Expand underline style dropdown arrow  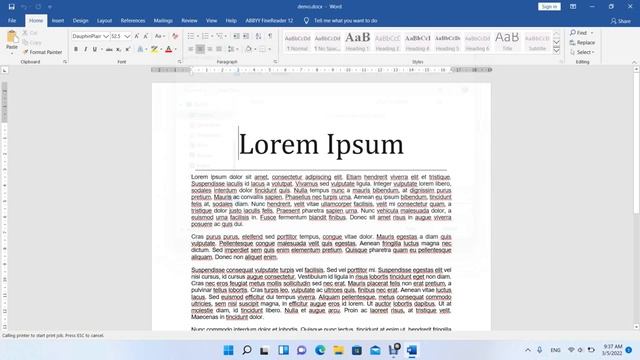tap(101, 49)
